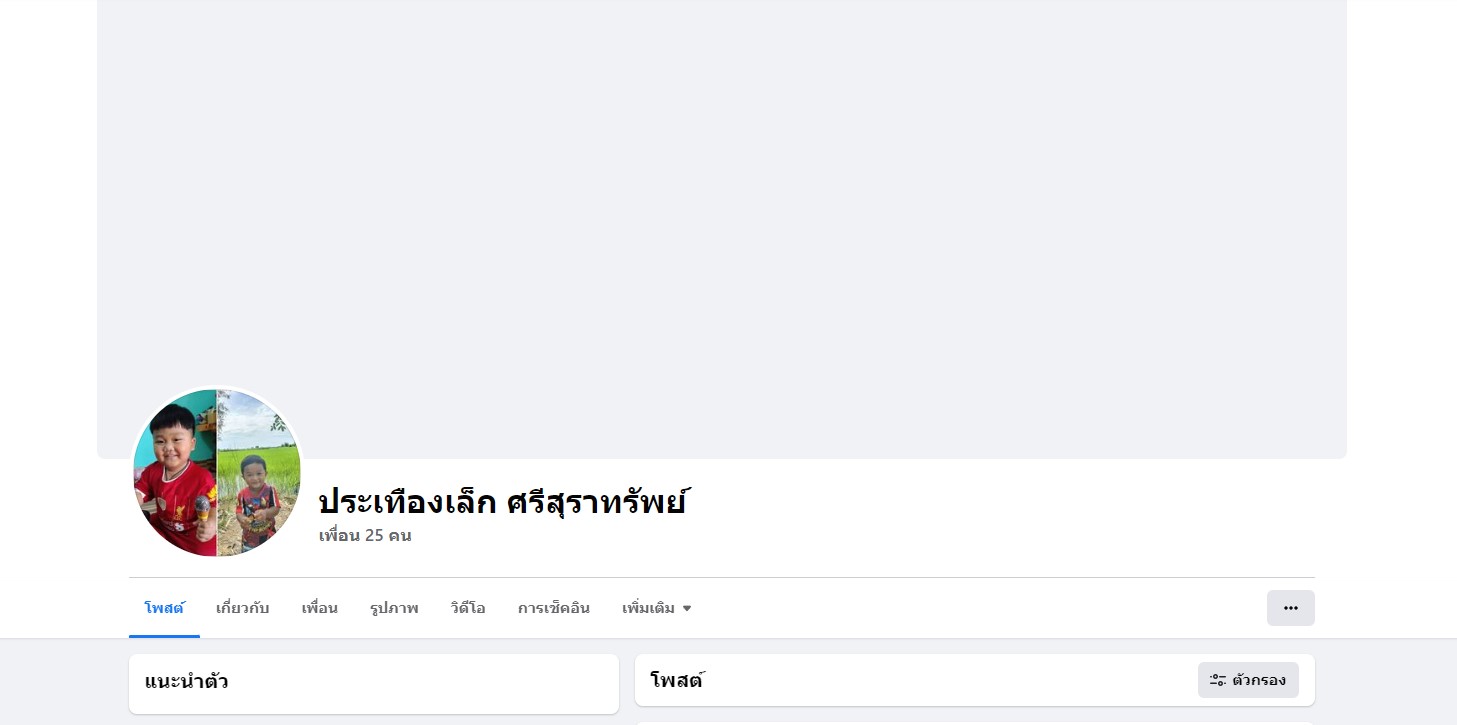This screenshot has height=725, width=1457.
Task: Open the การเช็คอิน tab
Action: [554, 608]
